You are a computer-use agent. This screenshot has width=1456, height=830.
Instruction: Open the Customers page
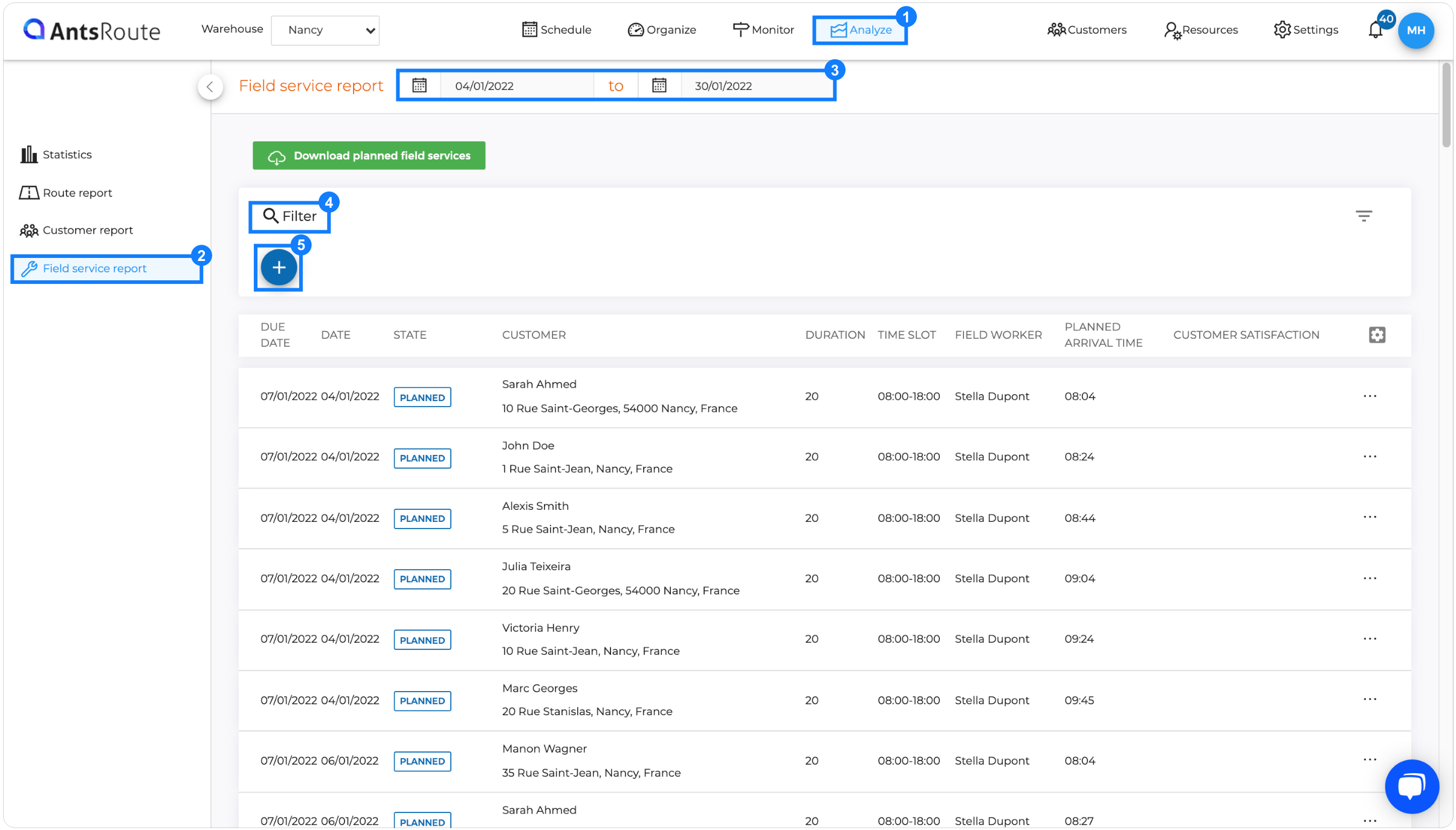pos(1087,30)
